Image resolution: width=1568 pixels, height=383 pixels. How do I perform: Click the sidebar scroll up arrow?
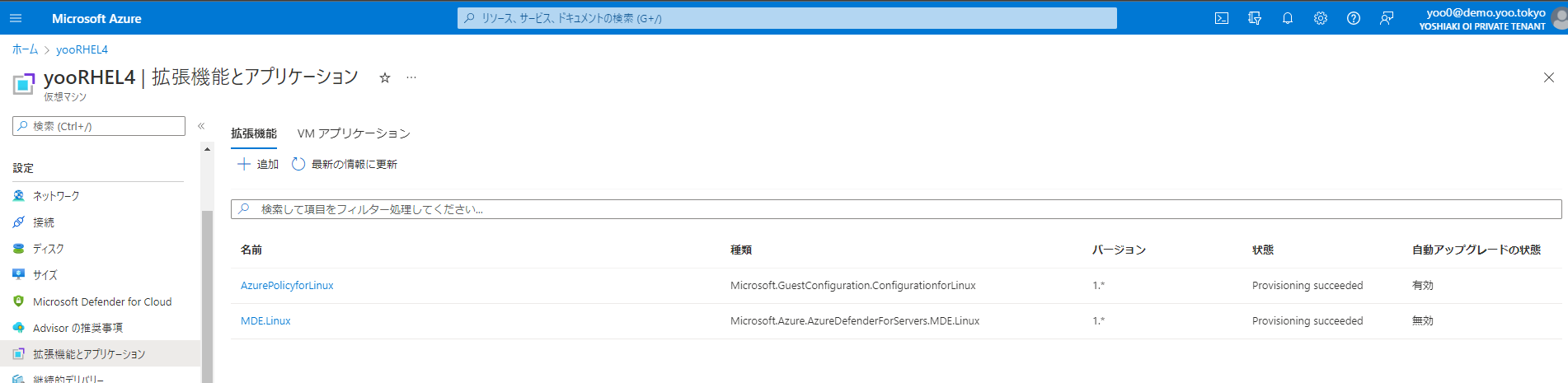(x=207, y=149)
